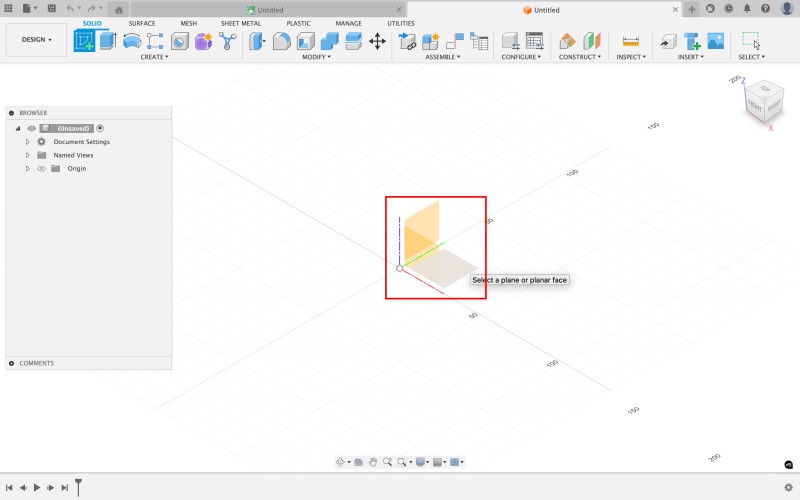Select the Combine tool

coord(330,41)
